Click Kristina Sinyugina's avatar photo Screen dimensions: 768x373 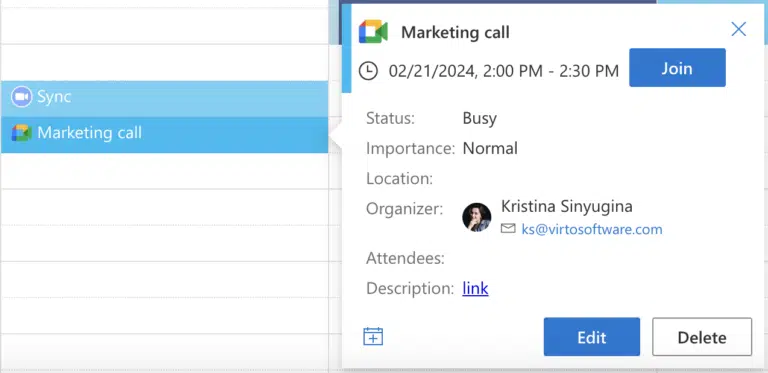477,217
